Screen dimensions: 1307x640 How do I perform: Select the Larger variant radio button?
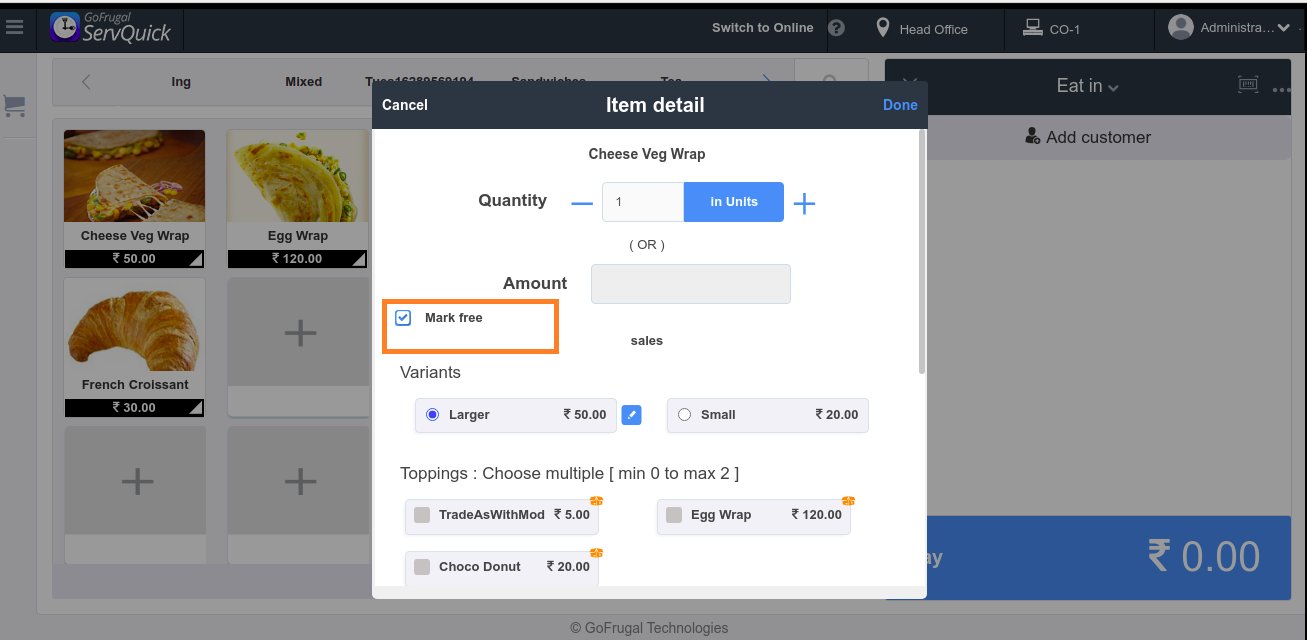433,414
